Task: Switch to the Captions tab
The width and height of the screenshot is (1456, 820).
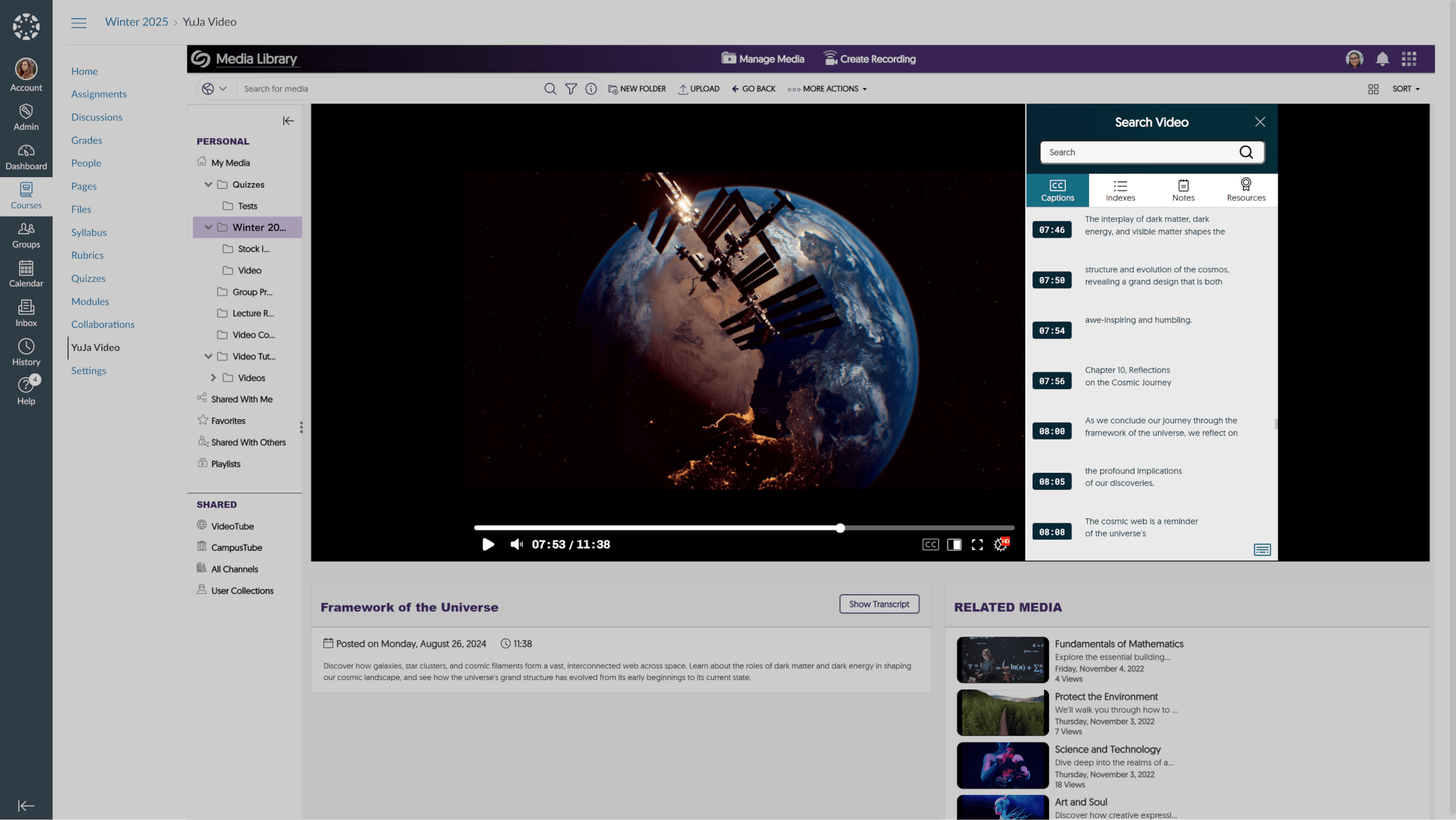Action: (1057, 190)
